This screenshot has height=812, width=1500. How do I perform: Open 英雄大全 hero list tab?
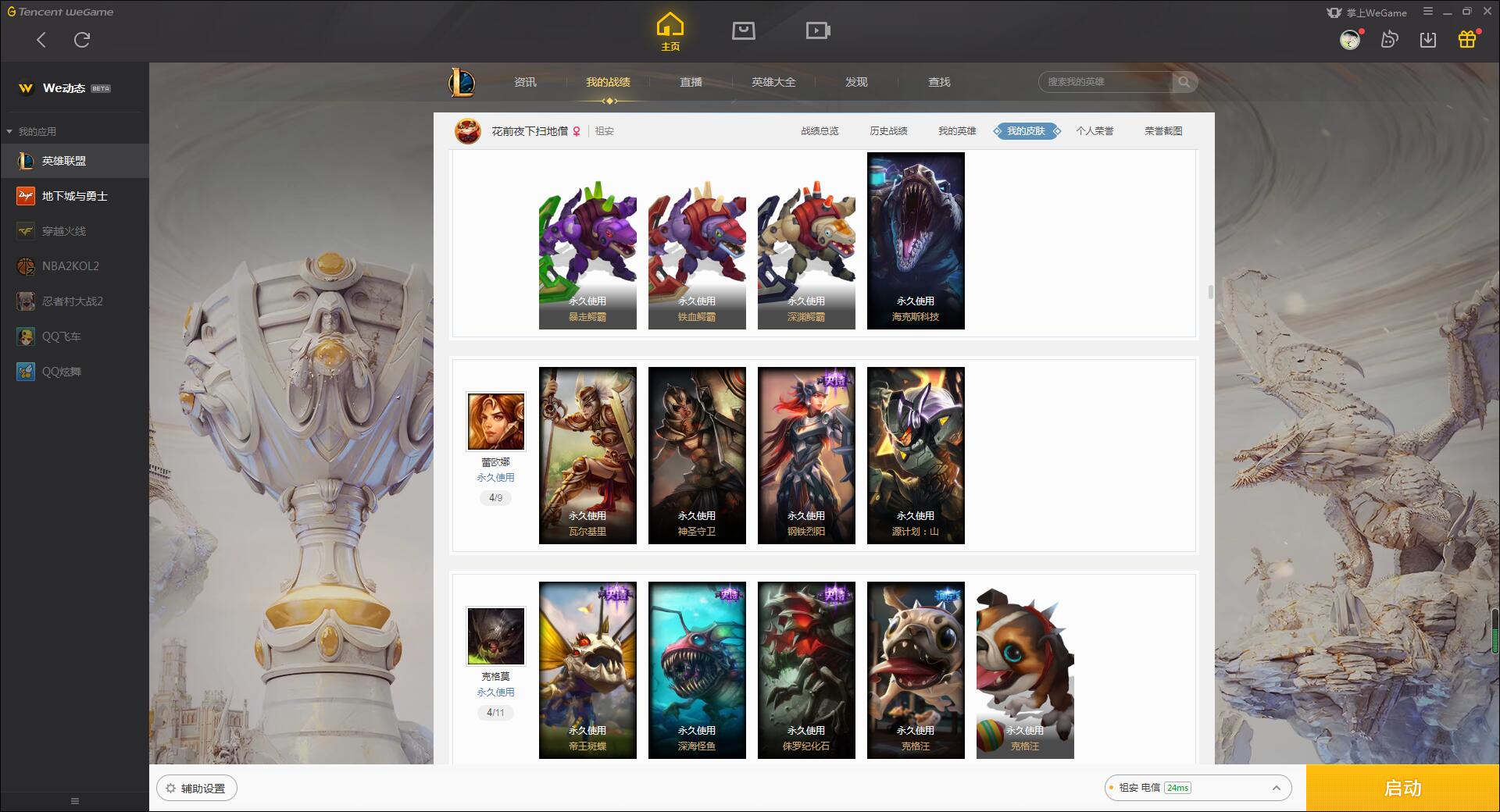coord(773,82)
